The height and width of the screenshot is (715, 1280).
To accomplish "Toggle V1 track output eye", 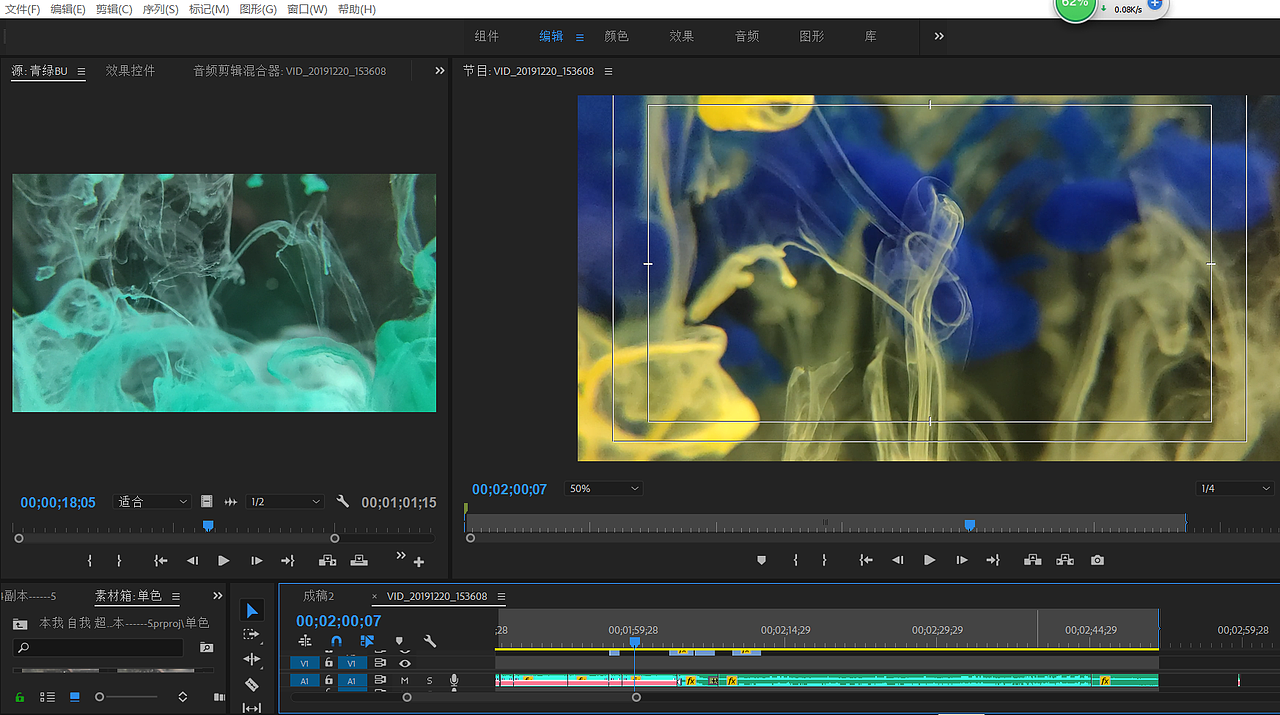I will pos(405,662).
